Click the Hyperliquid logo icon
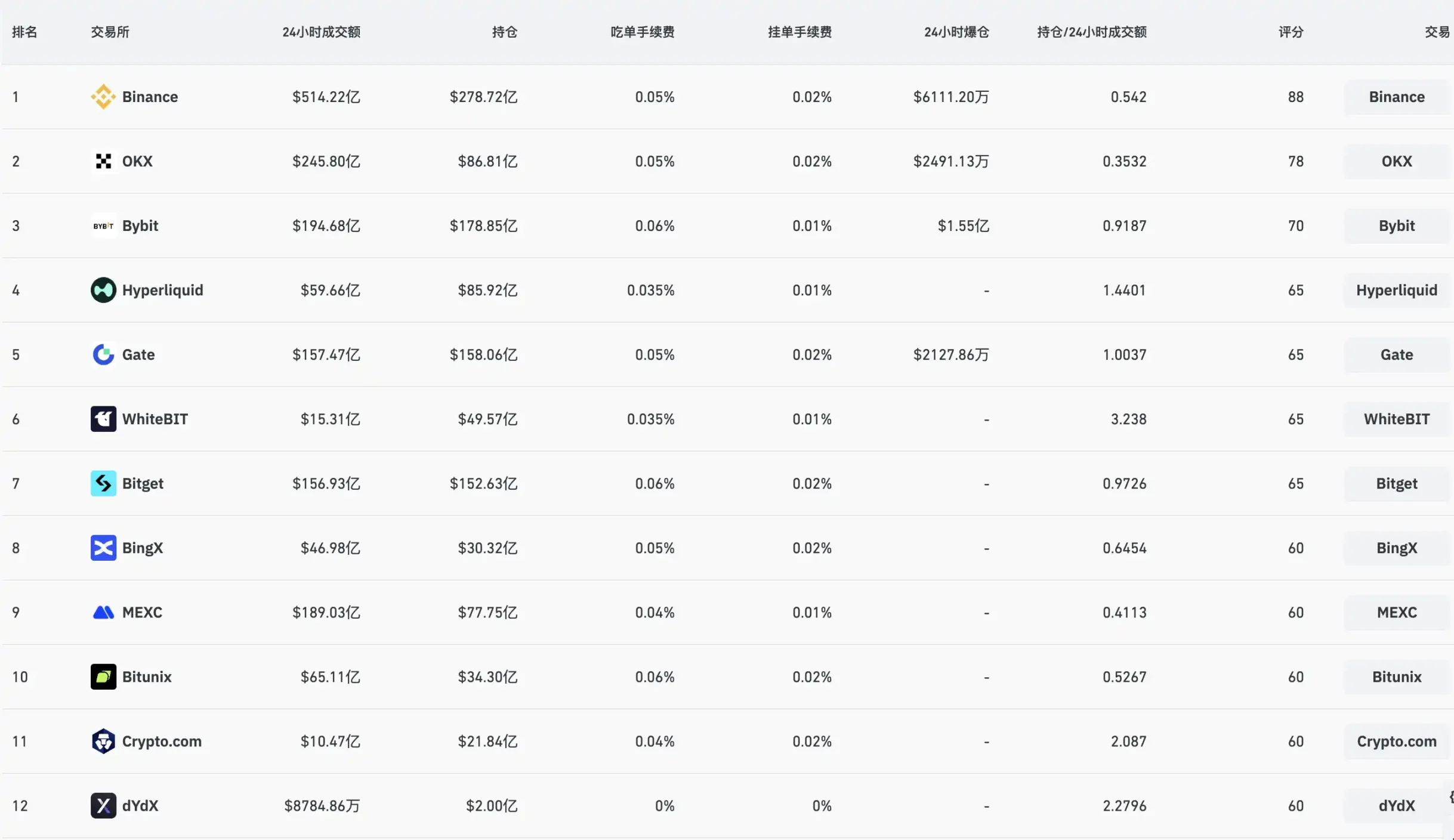This screenshot has height=840, width=1454. 103,290
